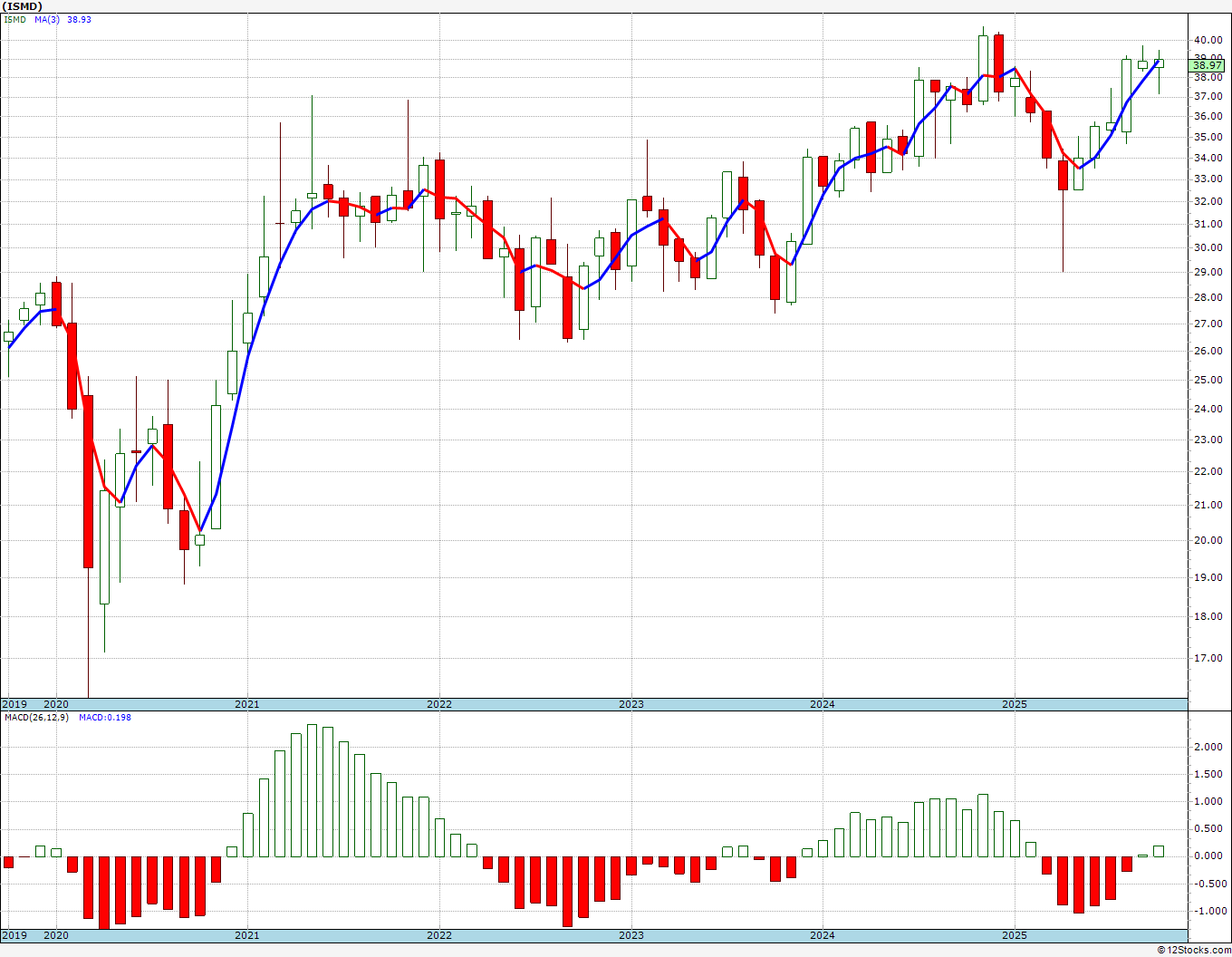Click the 1.500 MACD axis label

click(x=1208, y=774)
